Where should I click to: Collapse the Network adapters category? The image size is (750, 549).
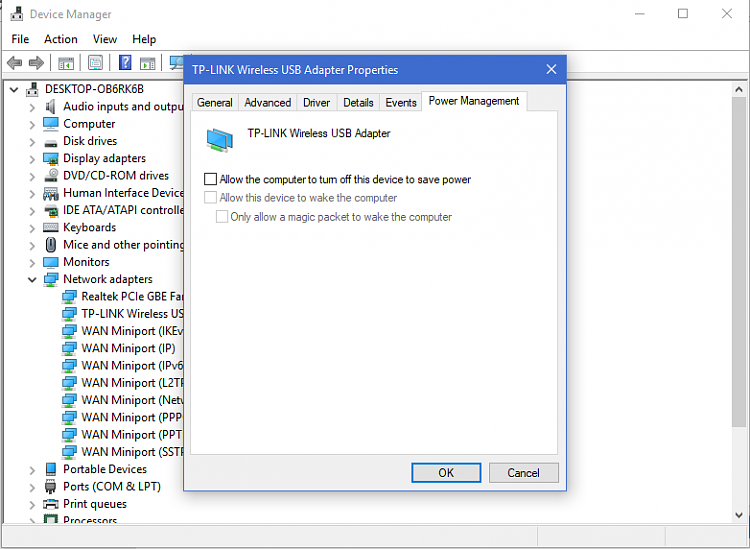(33, 279)
